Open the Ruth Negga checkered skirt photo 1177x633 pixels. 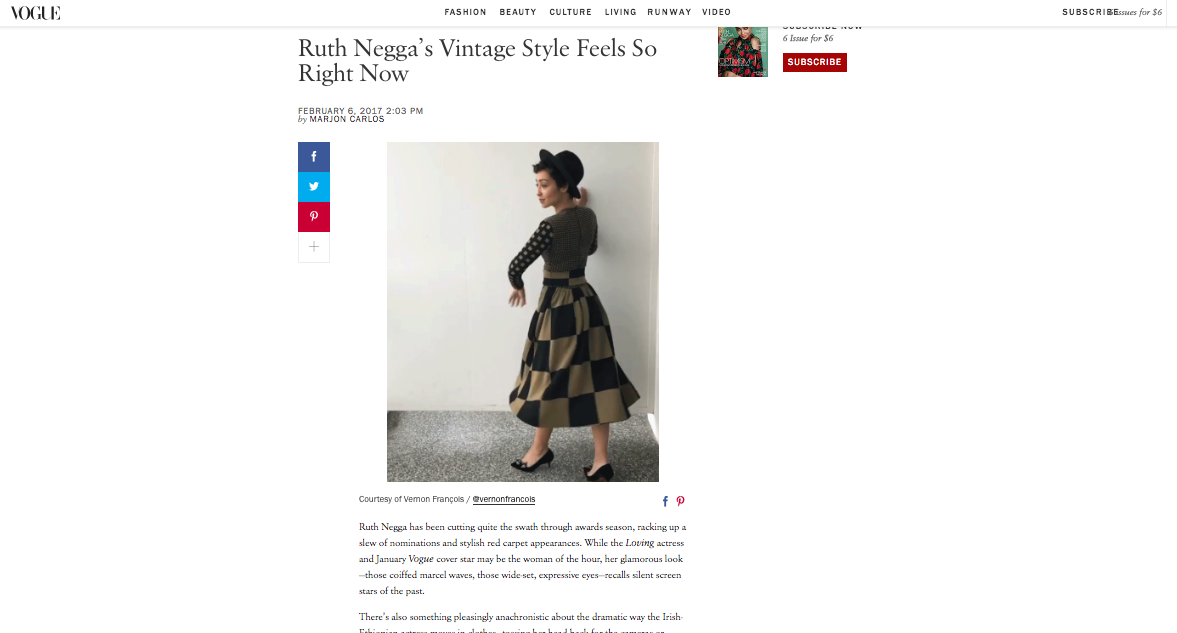point(522,312)
